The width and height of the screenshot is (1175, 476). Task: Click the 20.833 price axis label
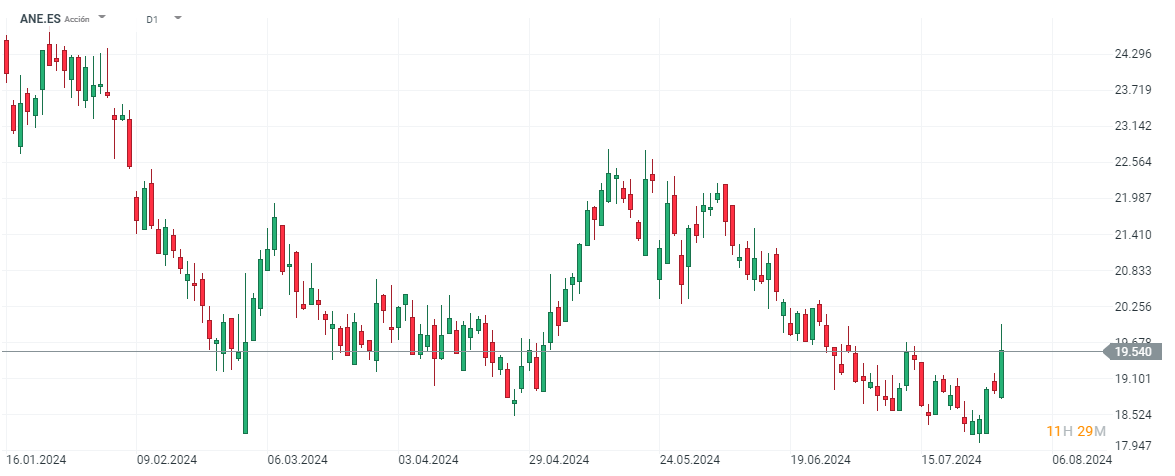pos(1133,271)
